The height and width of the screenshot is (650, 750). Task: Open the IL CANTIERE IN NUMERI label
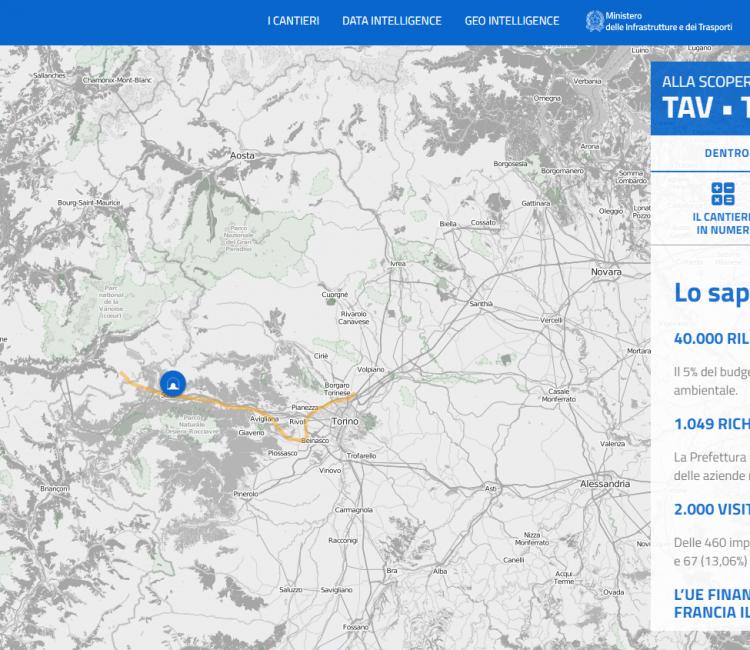[721, 223]
